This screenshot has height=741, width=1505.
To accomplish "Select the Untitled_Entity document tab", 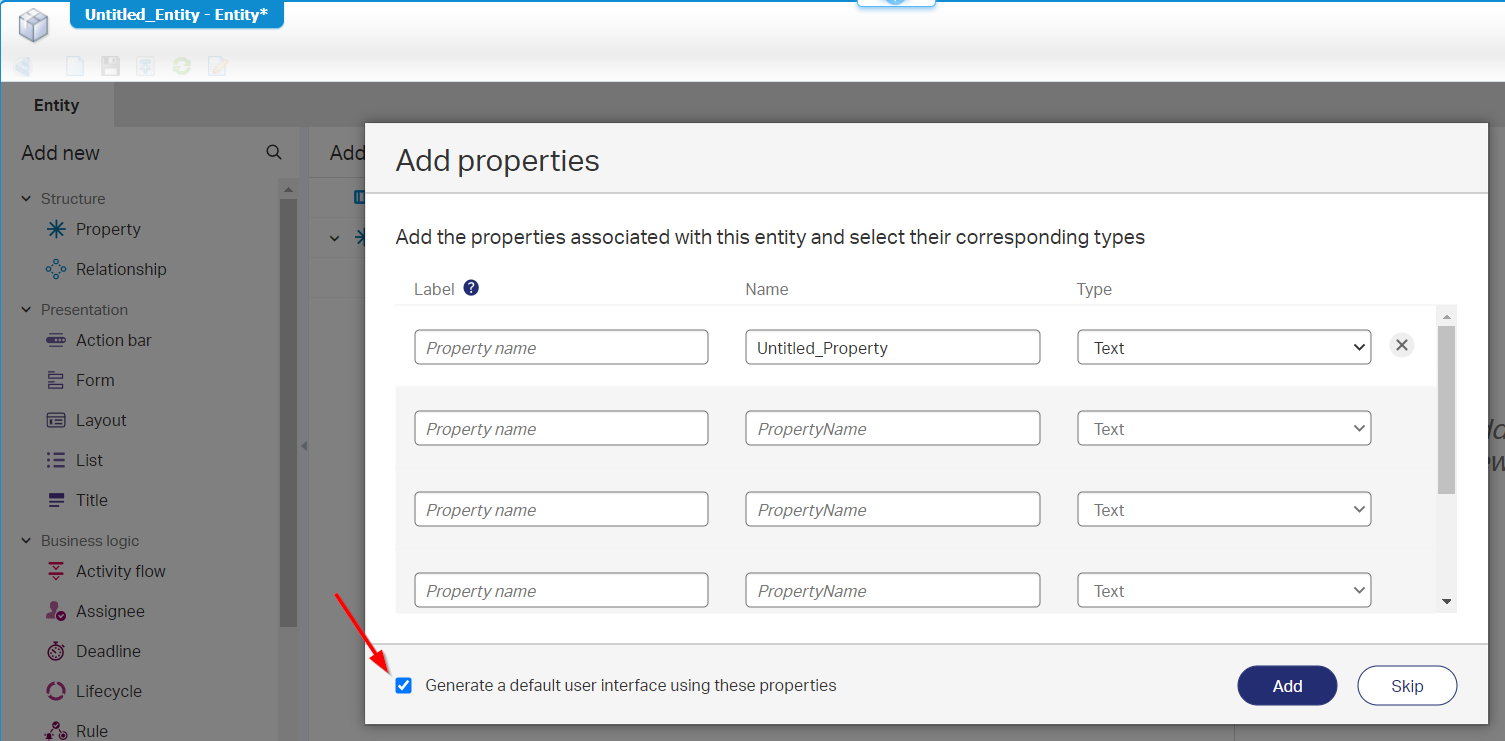I will click(x=176, y=15).
